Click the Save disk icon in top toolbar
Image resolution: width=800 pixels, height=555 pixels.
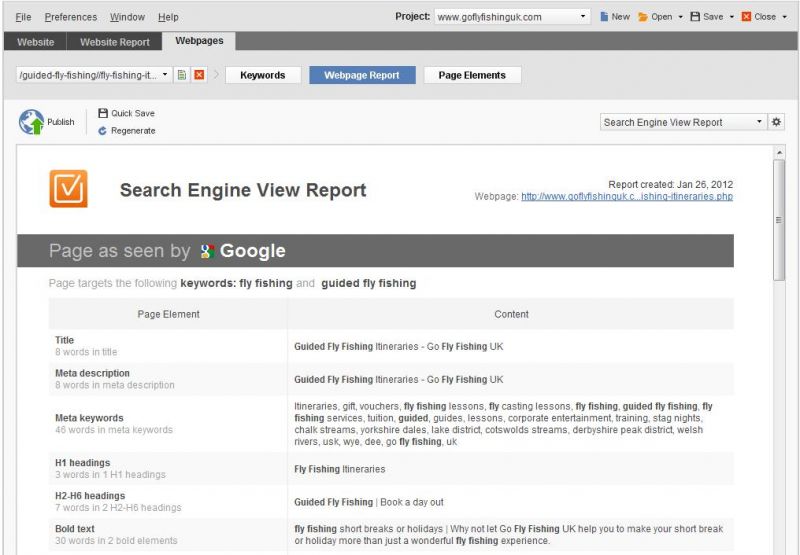pyautogui.click(x=695, y=16)
